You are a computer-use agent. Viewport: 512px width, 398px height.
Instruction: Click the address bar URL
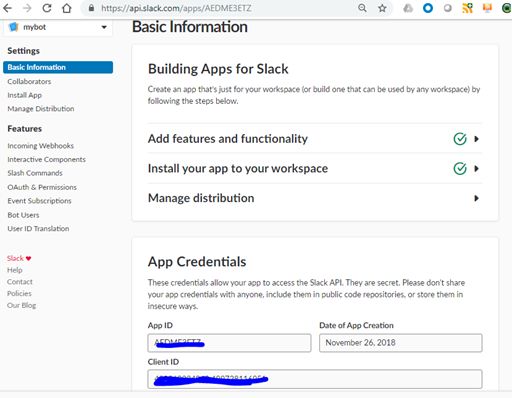pos(176,8)
